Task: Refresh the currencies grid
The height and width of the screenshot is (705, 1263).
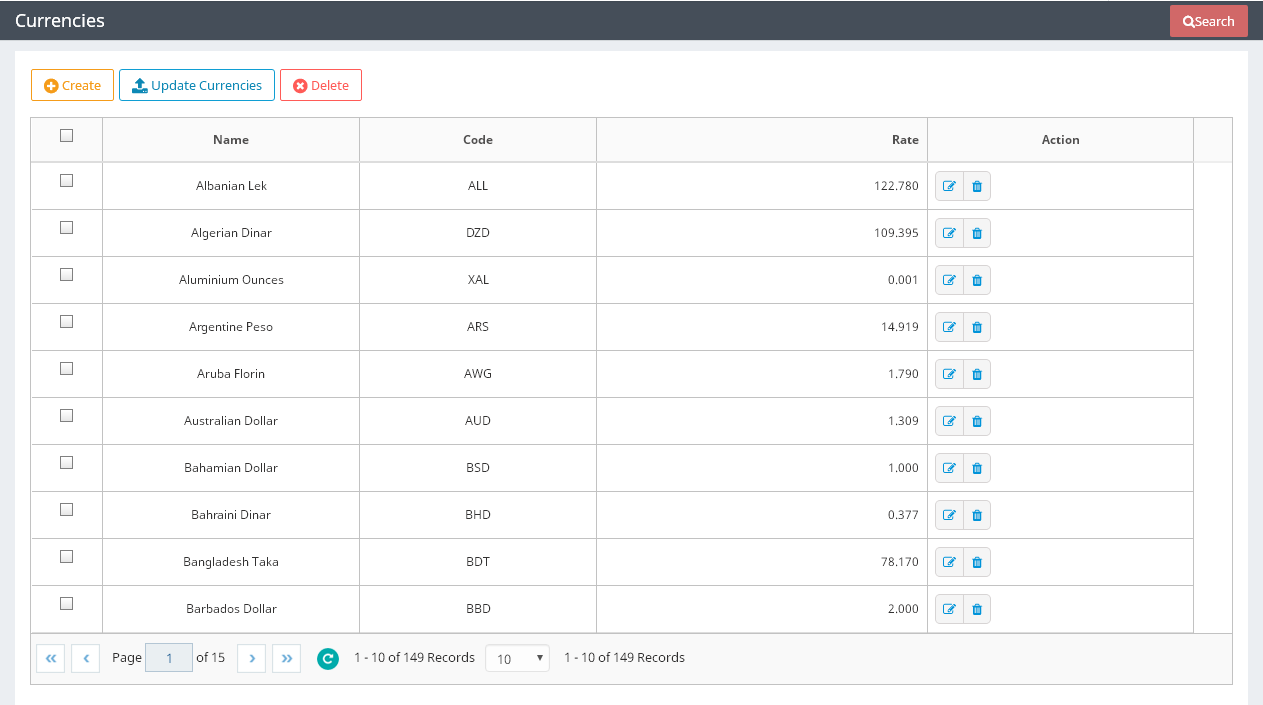Action: point(328,658)
